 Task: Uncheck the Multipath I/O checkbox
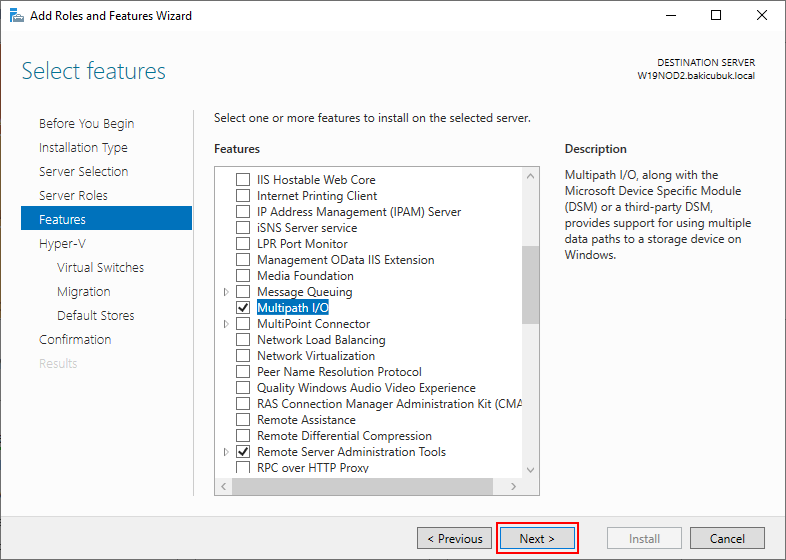(243, 307)
